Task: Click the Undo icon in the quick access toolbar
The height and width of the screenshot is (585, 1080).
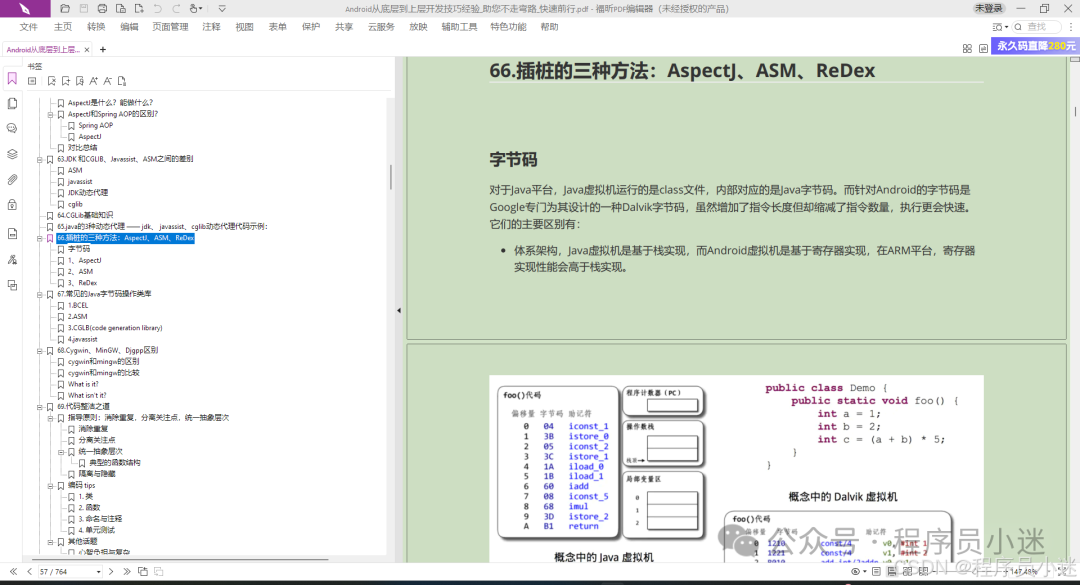Action: 159,9
